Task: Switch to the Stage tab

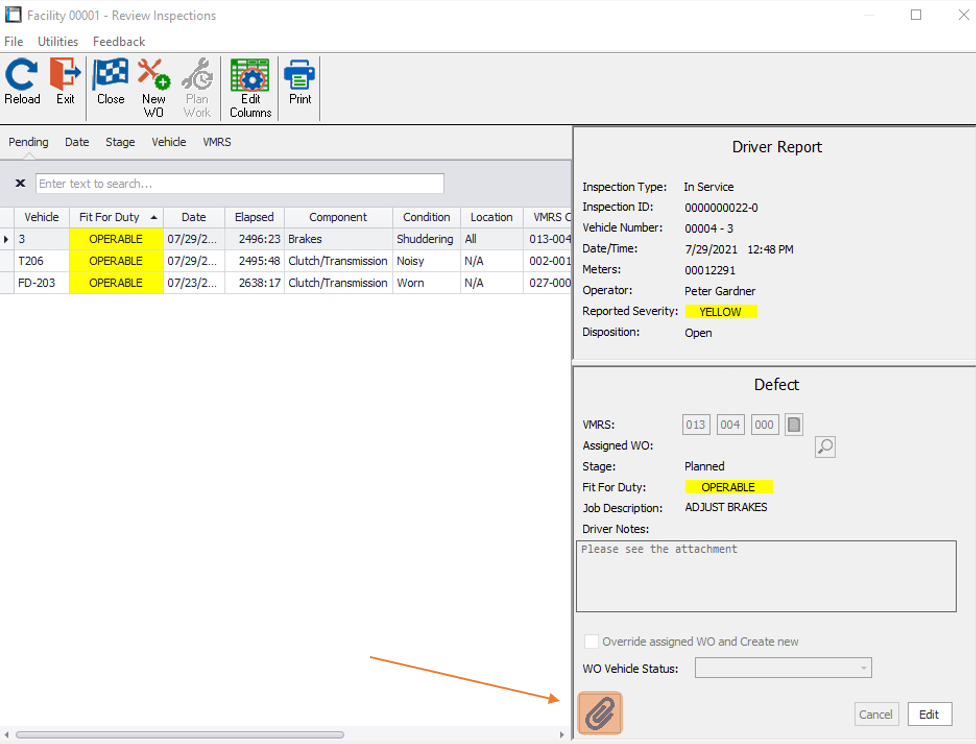Action: (x=120, y=142)
